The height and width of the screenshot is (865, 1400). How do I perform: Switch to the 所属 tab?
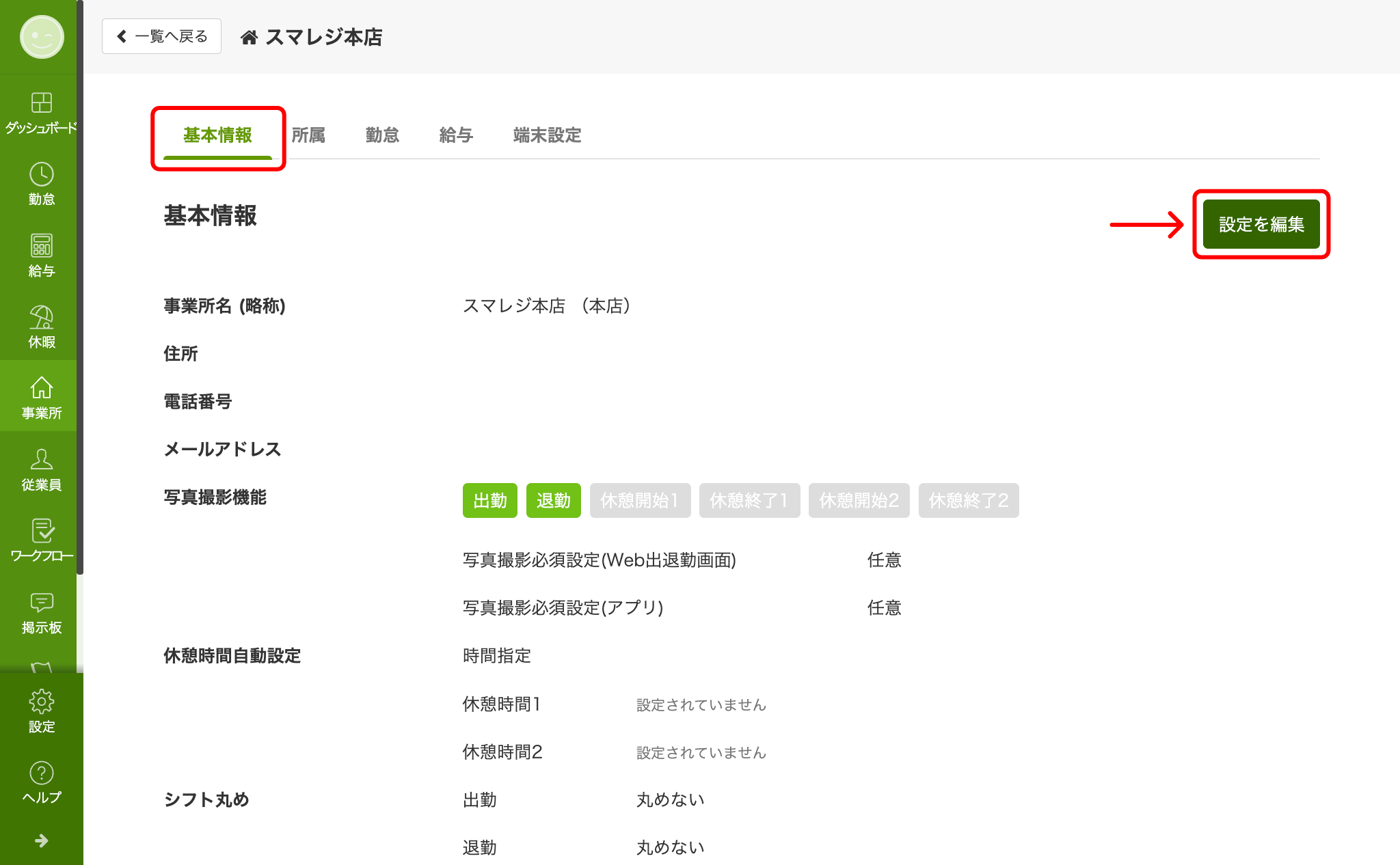tap(308, 135)
